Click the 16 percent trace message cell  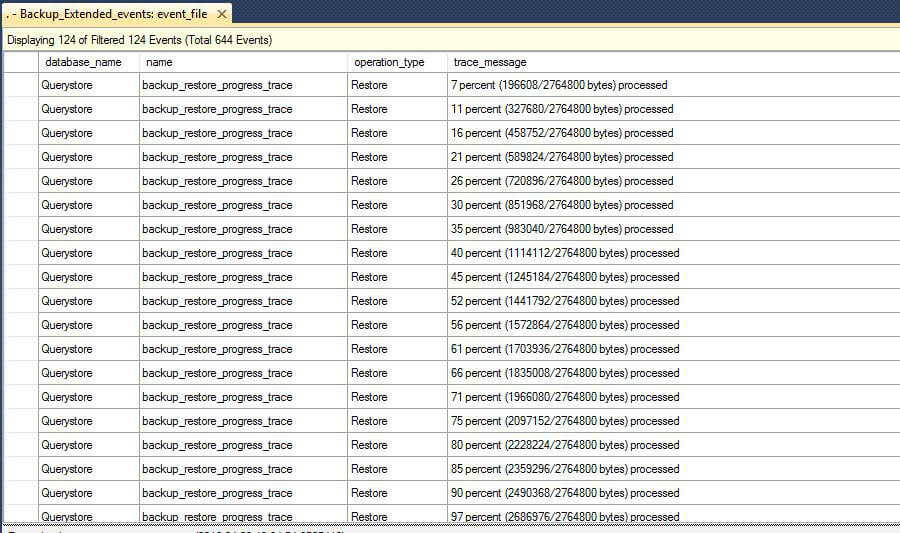pos(561,133)
